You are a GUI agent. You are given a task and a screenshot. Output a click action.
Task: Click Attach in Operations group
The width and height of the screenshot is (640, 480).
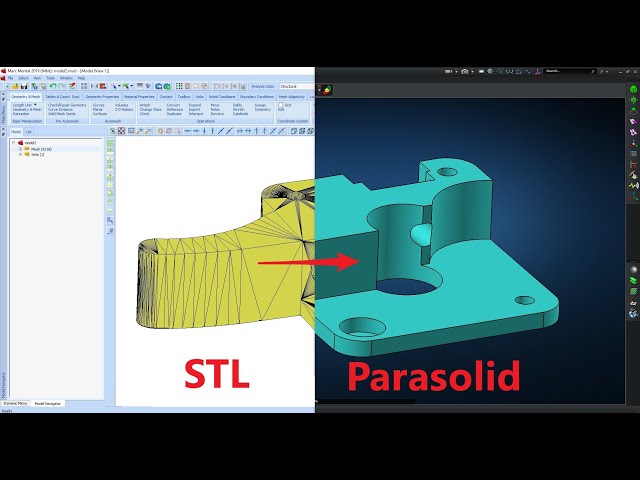(145, 105)
